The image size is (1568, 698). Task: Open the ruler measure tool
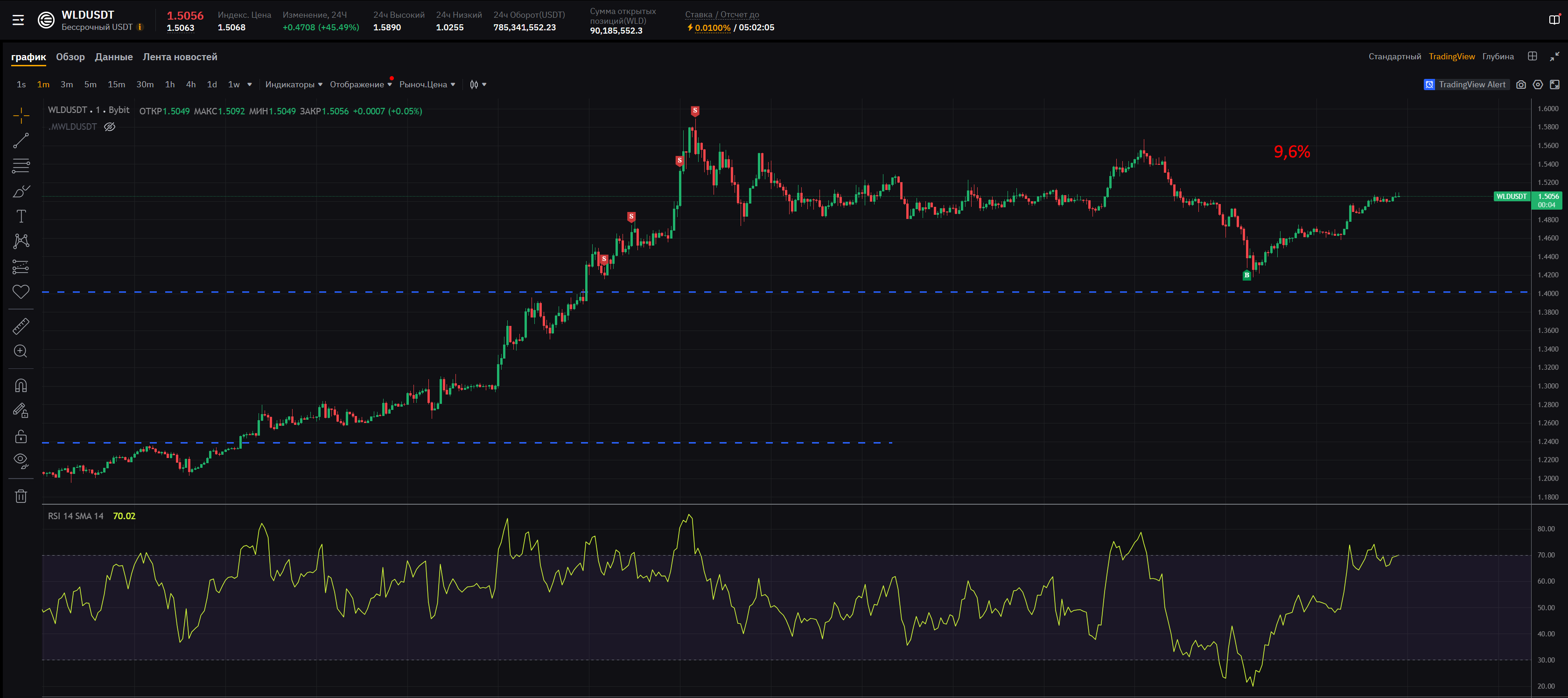(x=21, y=326)
